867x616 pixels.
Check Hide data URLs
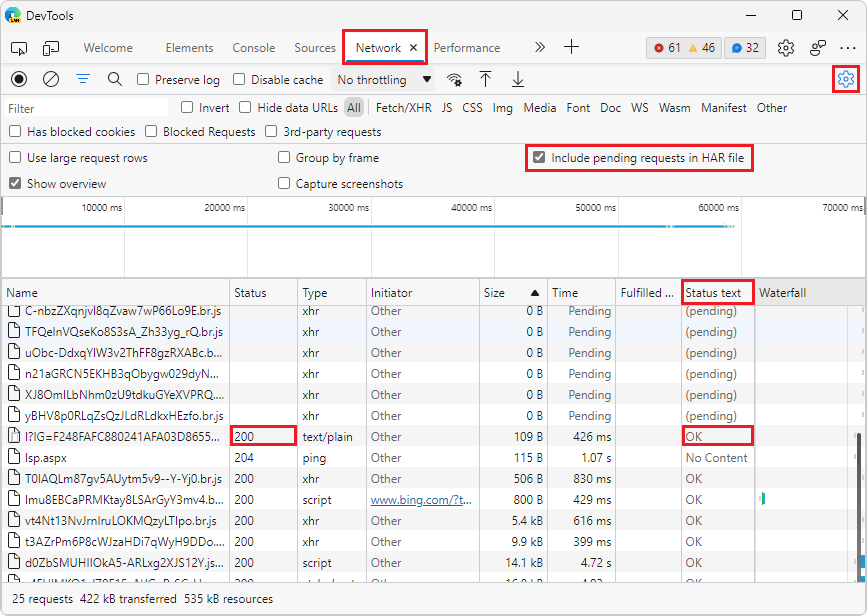[x=245, y=107]
